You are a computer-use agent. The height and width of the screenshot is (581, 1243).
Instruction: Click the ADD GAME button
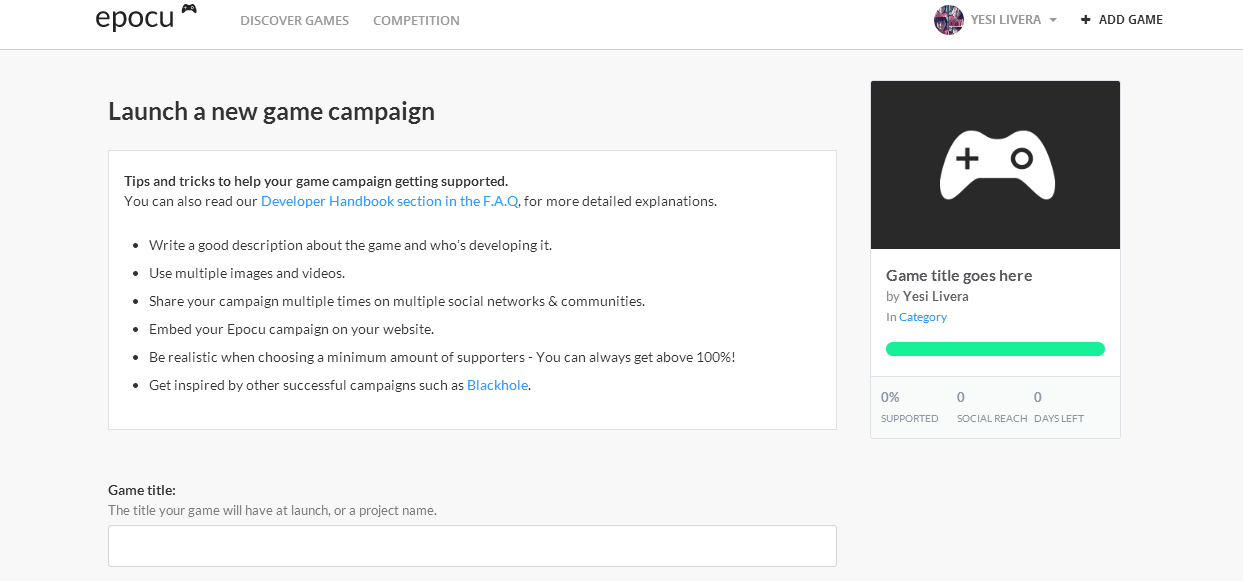(1130, 20)
